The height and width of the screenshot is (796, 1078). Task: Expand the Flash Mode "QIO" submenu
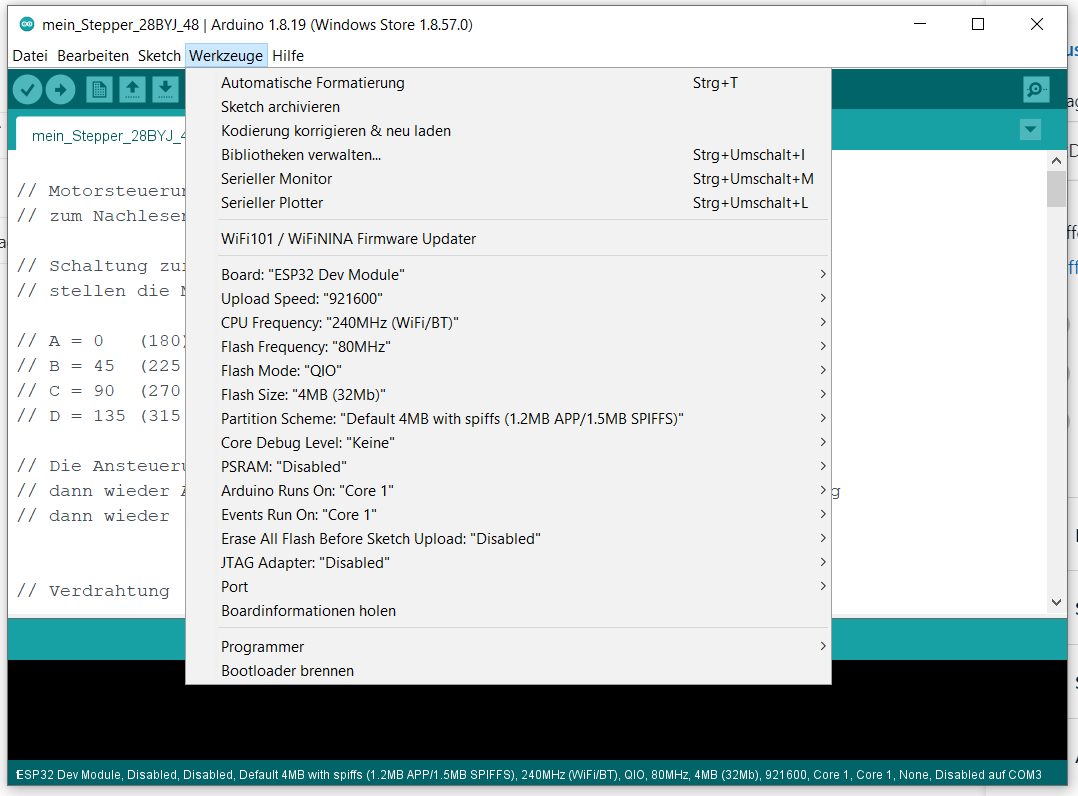pyautogui.click(x=508, y=371)
